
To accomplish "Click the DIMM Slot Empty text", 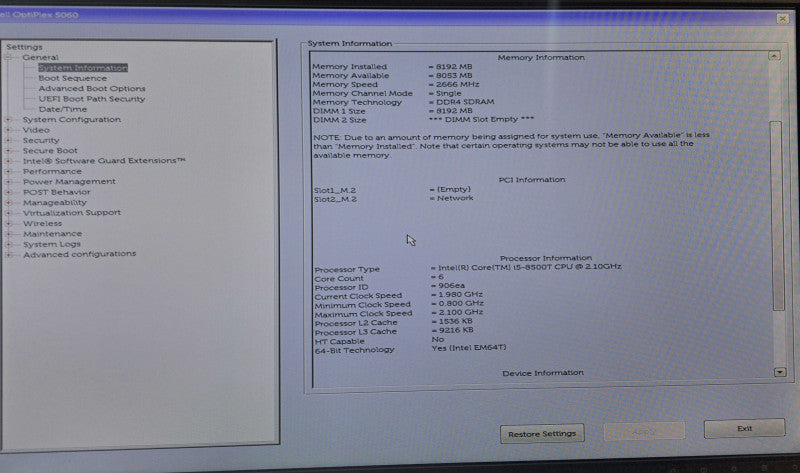I will point(481,119).
